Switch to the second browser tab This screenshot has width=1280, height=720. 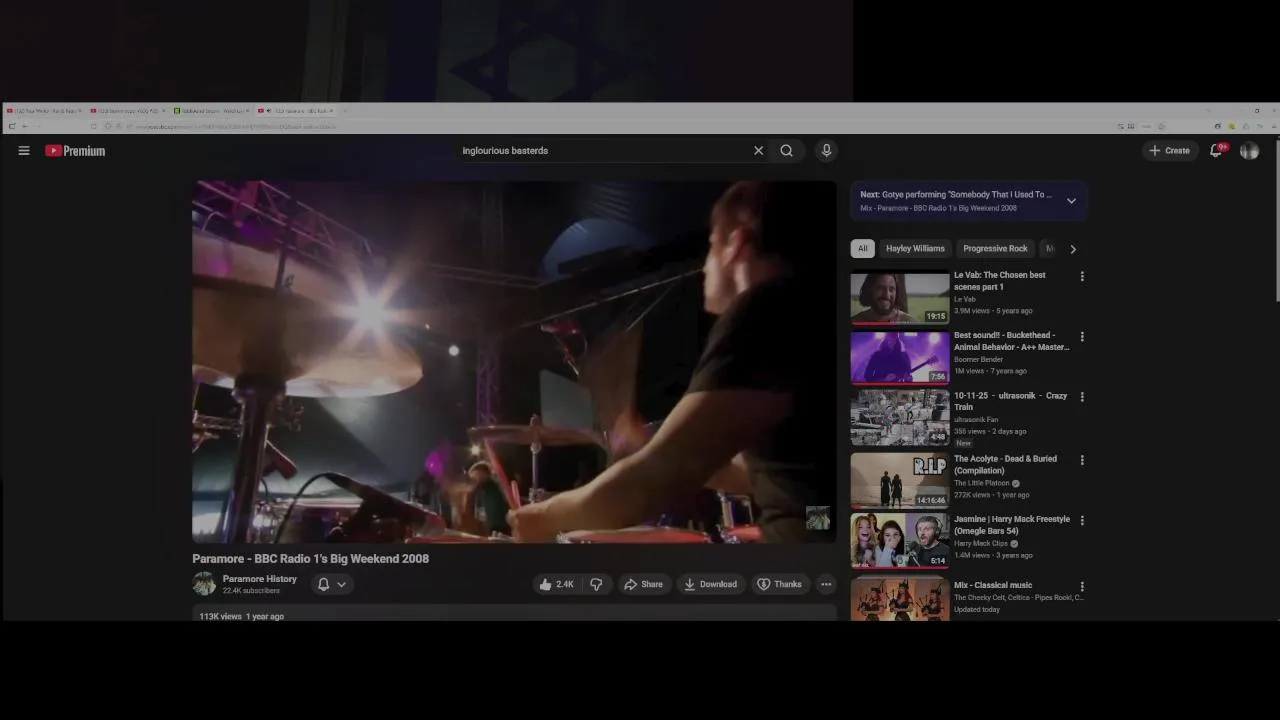pos(128,111)
